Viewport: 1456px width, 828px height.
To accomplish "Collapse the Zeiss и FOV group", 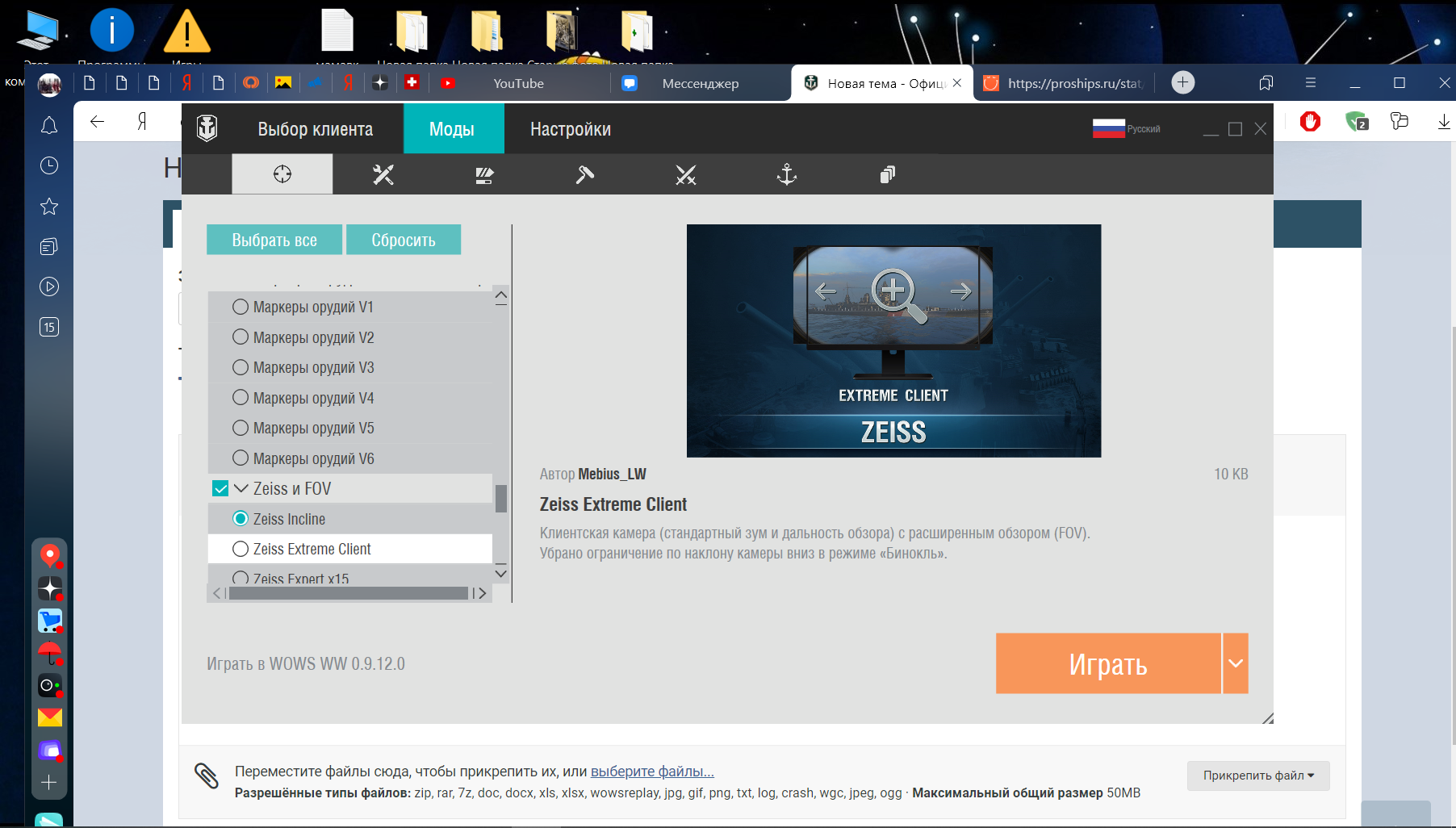I will pos(241,488).
